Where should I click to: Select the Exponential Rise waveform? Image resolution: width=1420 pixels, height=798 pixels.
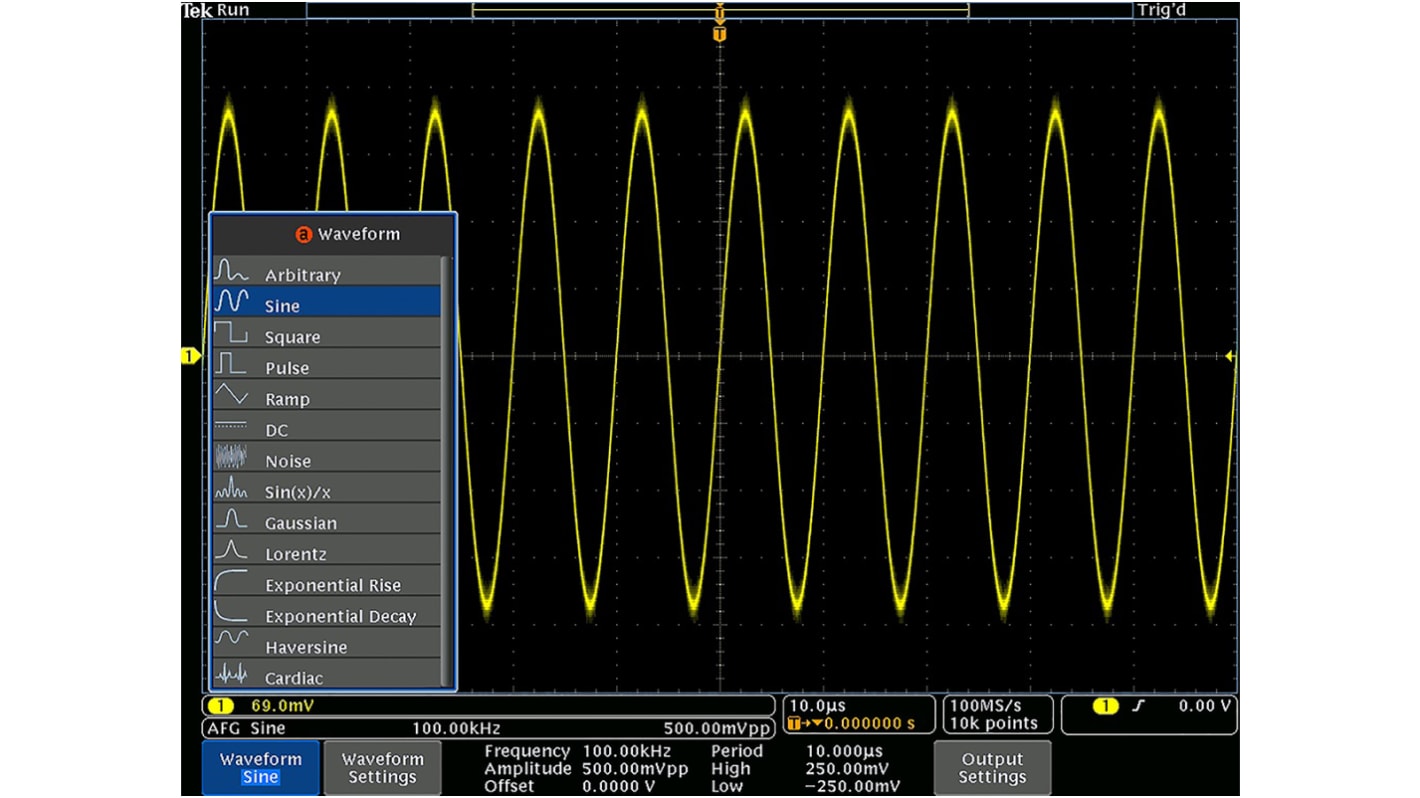(x=333, y=584)
